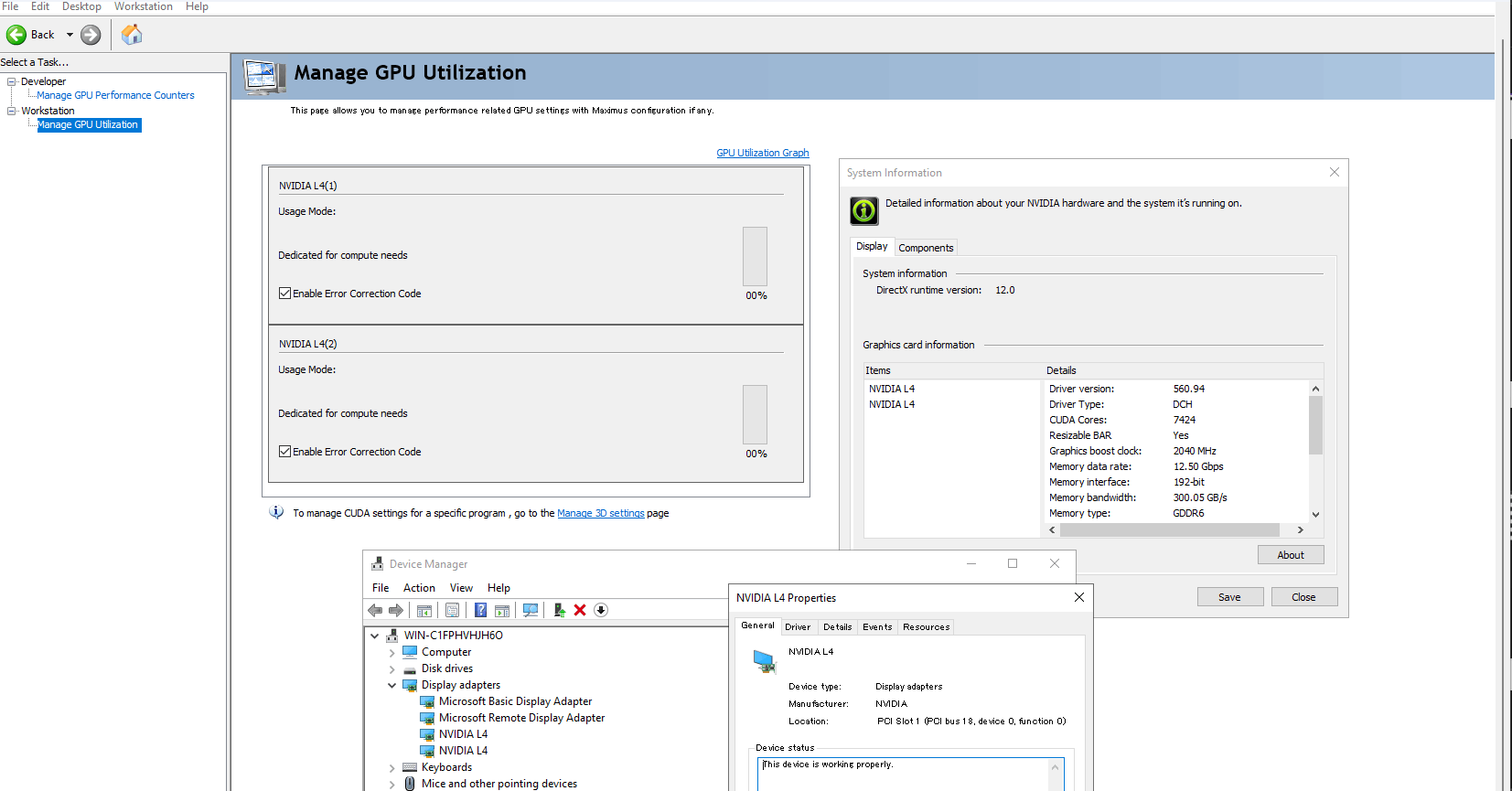Open Manage GPU Performance Counters task
1512x791 pixels.
click(x=115, y=95)
